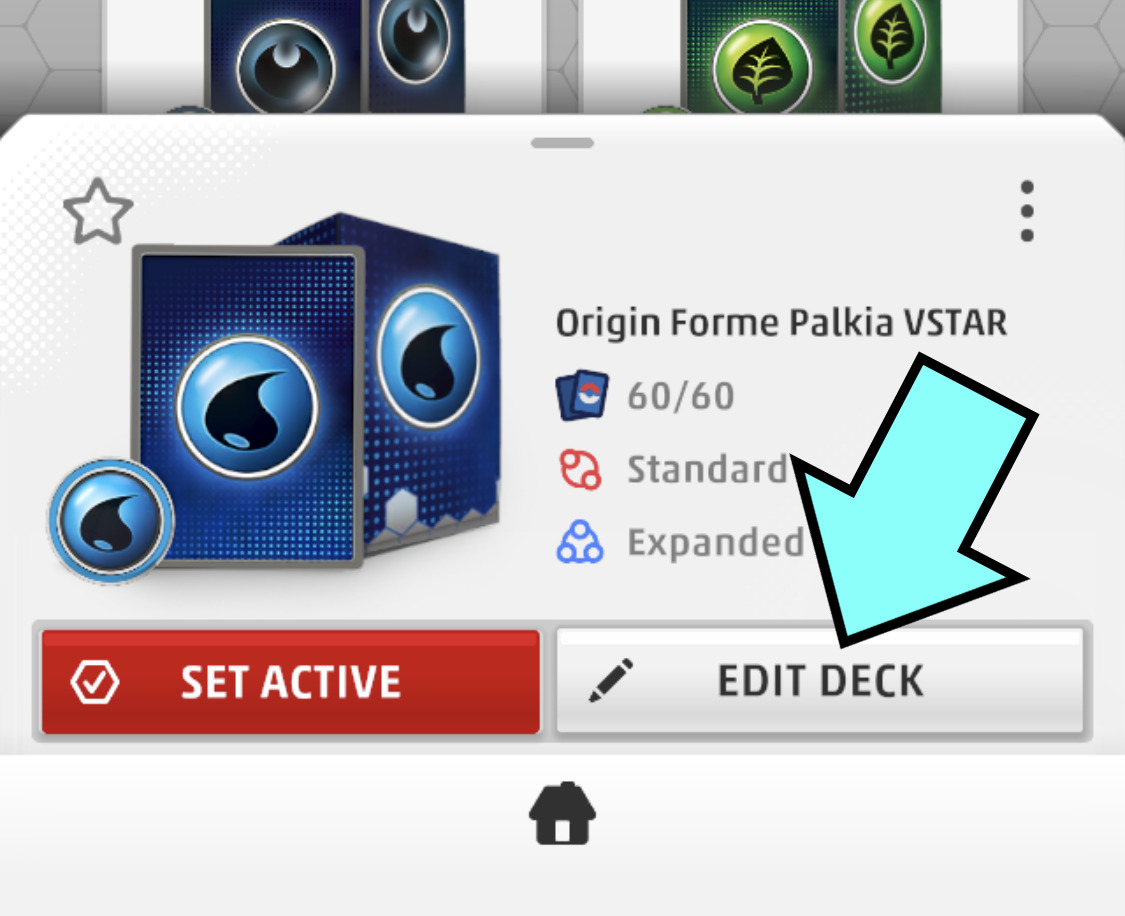Click the 60/60 card count text

[x=681, y=396]
